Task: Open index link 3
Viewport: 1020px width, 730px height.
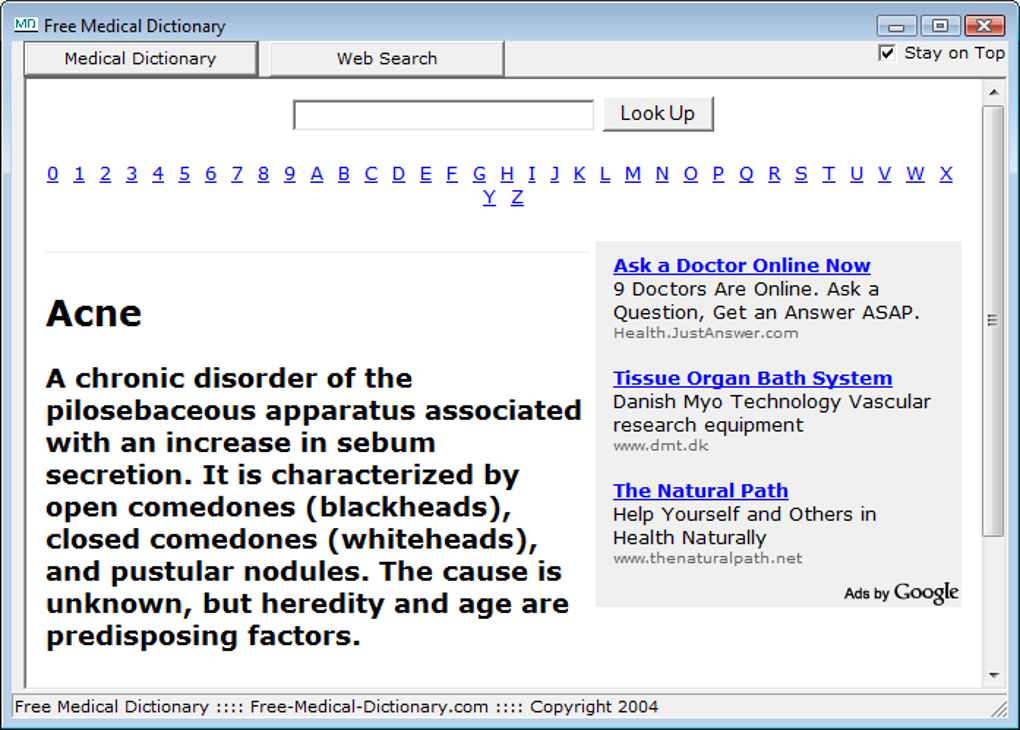Action: point(131,174)
